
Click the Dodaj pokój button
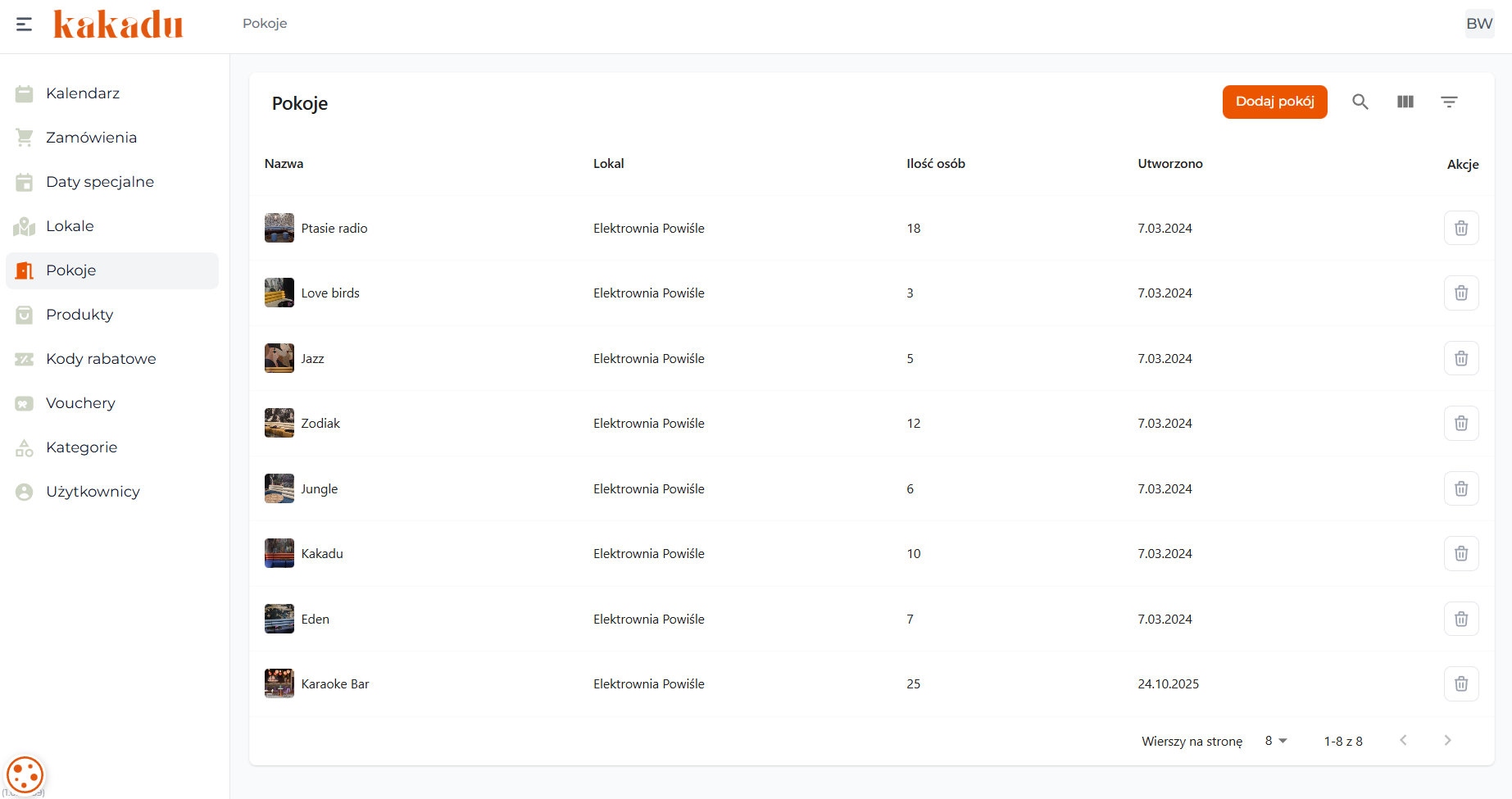(1274, 102)
